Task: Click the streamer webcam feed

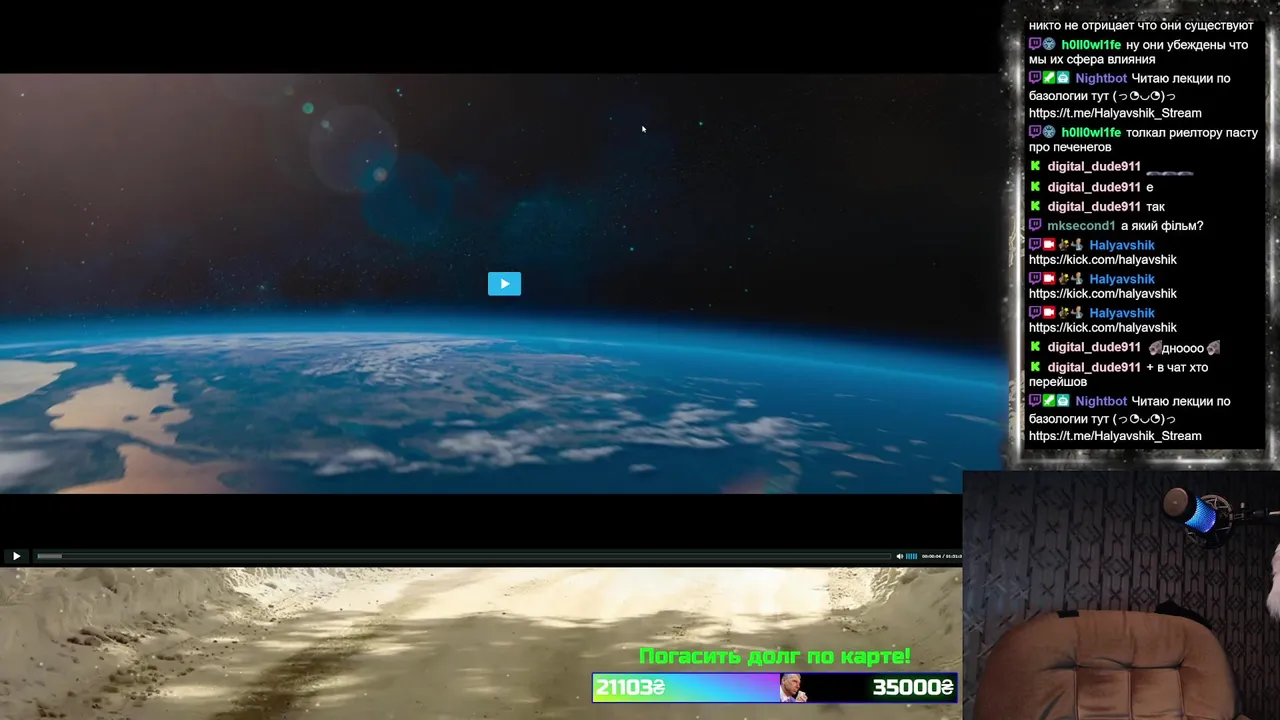Action: (x=1121, y=595)
